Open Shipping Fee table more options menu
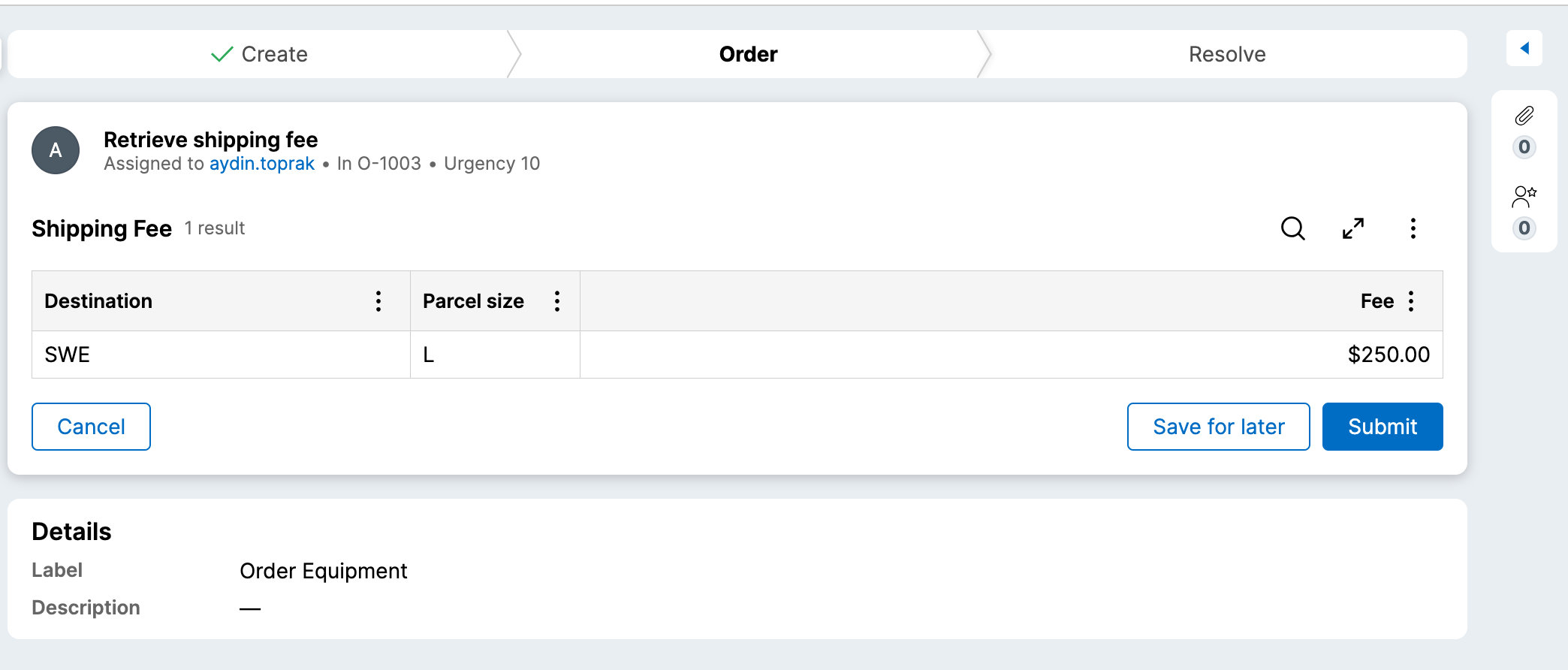This screenshot has height=670, width=1568. pos(1413,228)
